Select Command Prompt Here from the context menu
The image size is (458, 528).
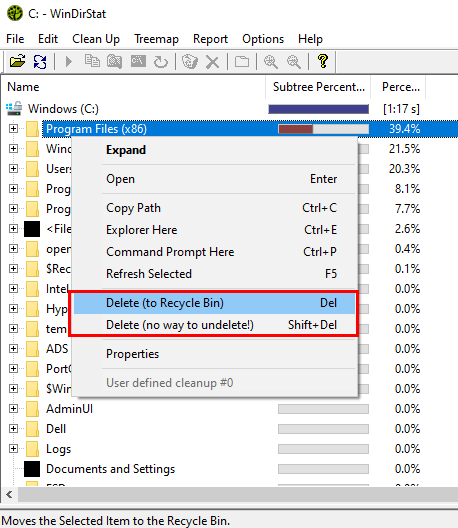pyautogui.click(x=215, y=252)
